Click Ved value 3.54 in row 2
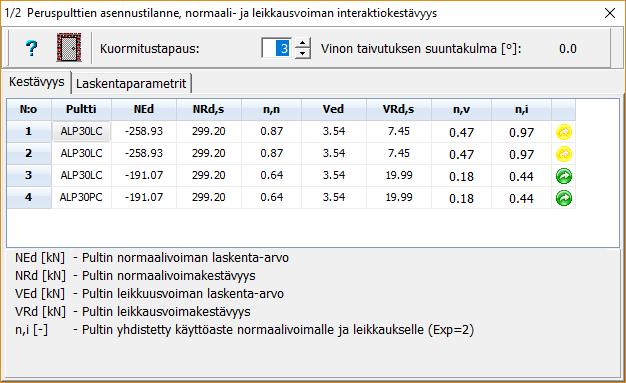This screenshot has height=383, width=626. point(334,153)
